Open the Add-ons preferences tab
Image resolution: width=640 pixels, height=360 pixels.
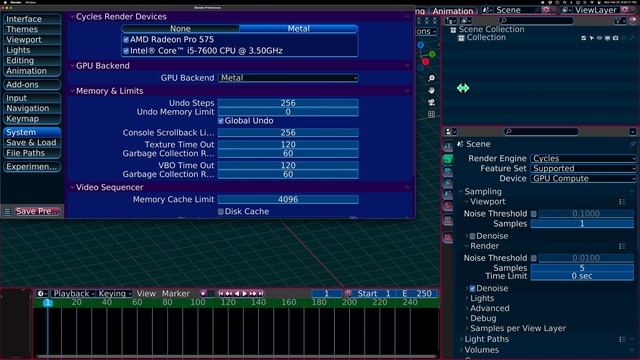tap(32, 85)
